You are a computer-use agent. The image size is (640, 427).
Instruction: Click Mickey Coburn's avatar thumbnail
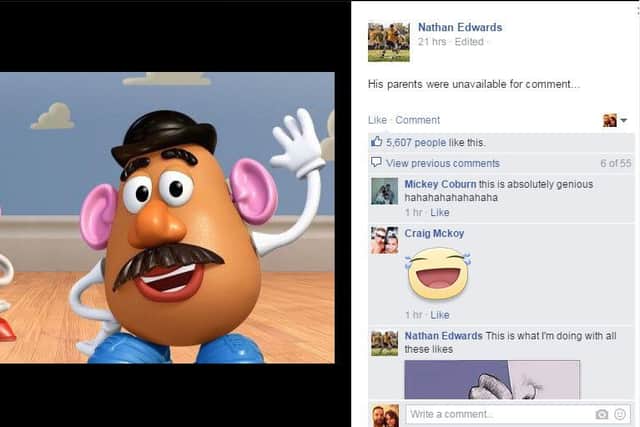click(384, 191)
